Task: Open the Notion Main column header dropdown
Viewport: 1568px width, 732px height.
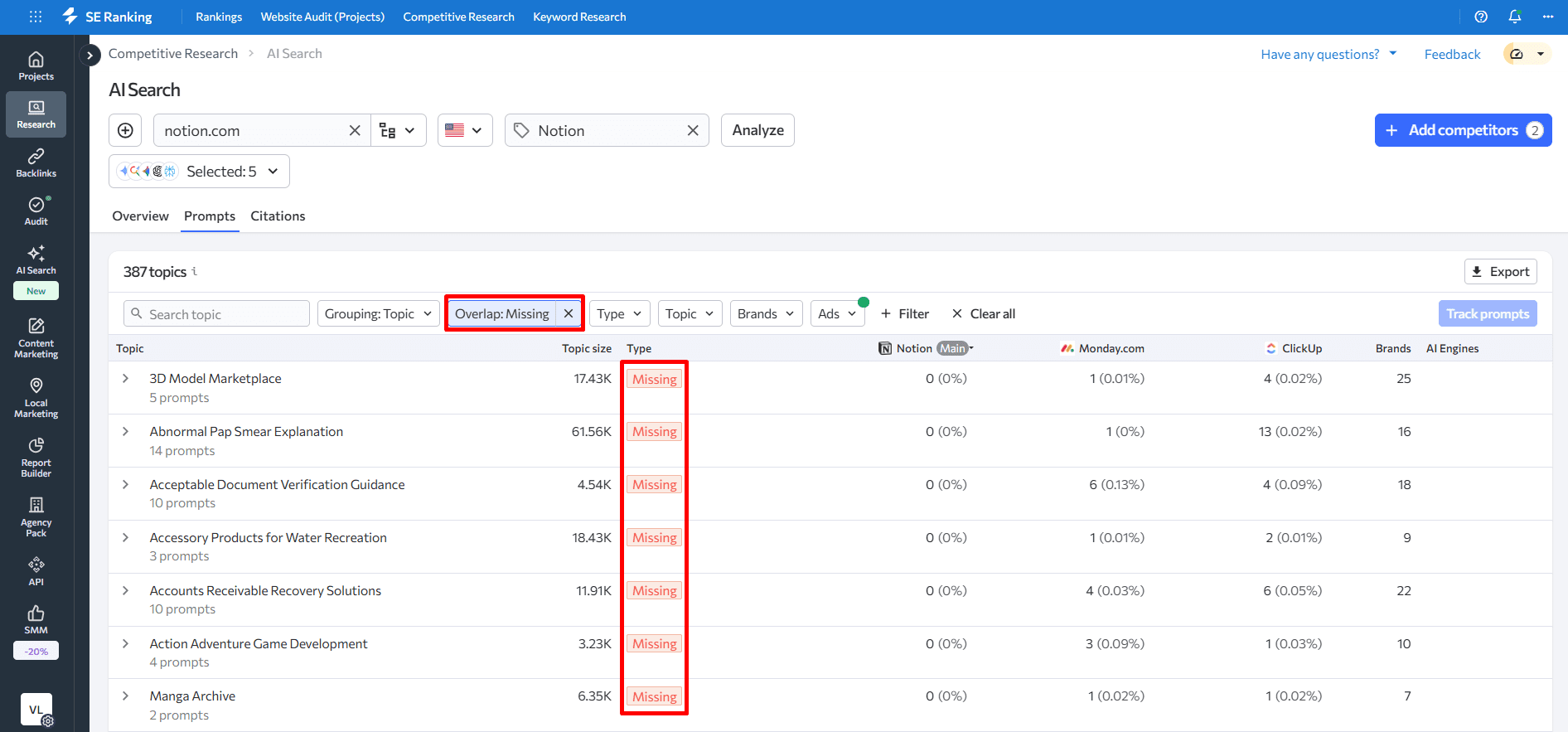Action: point(927,348)
